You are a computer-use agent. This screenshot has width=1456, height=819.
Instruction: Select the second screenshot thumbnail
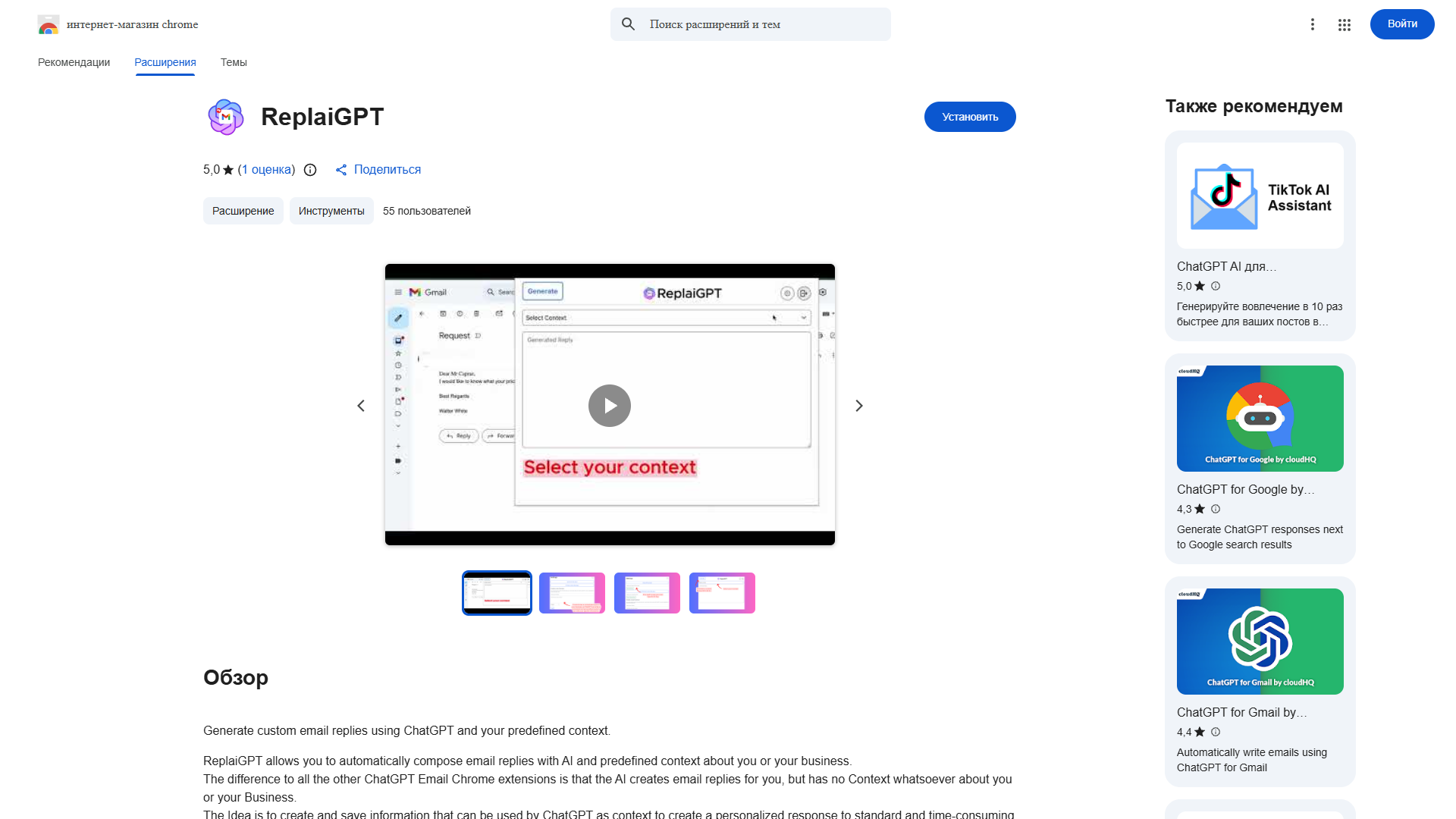(x=572, y=593)
